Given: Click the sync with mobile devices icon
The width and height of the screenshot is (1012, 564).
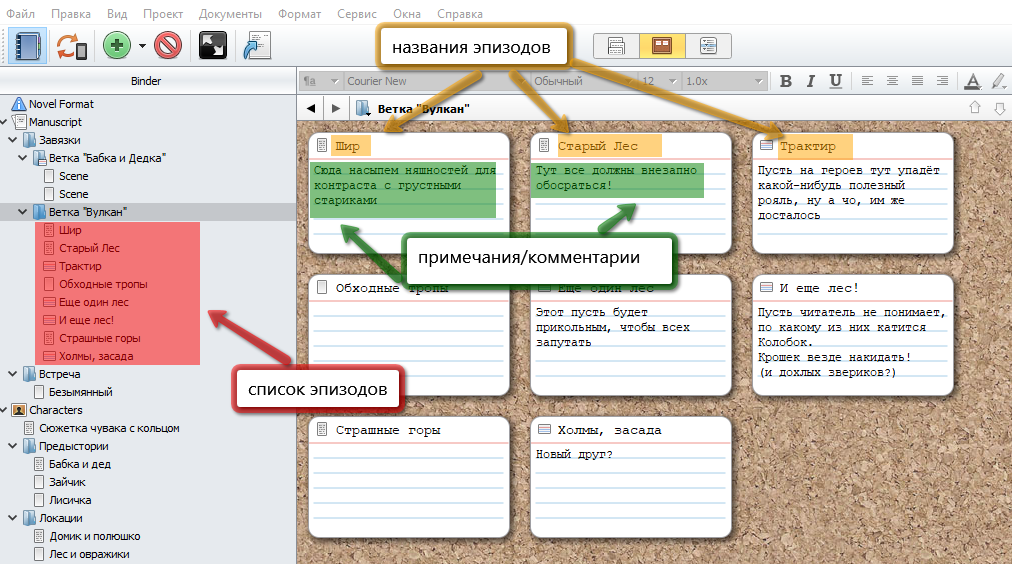Looking at the screenshot, I should 70,46.
